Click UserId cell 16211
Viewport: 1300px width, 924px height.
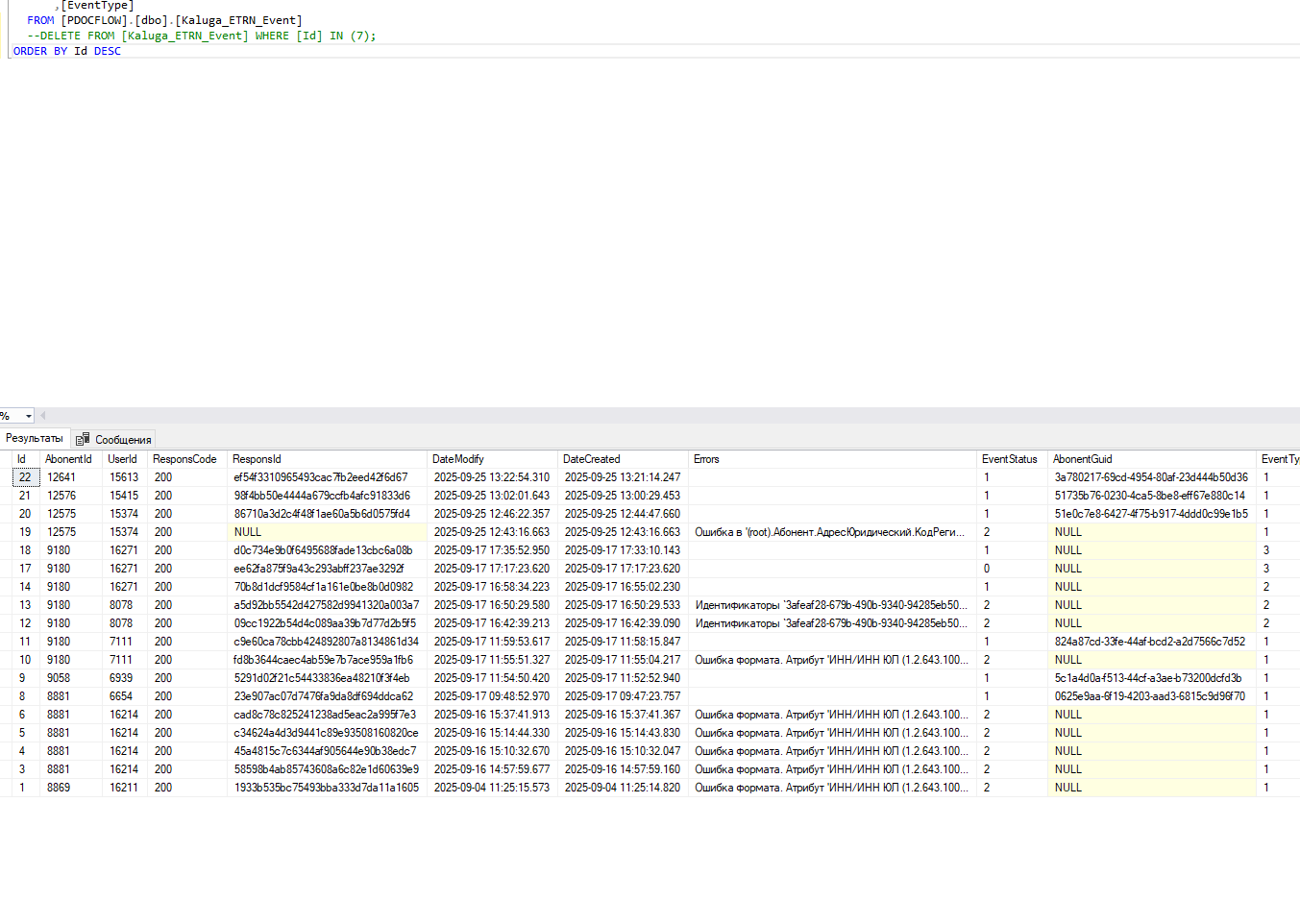pos(125,788)
